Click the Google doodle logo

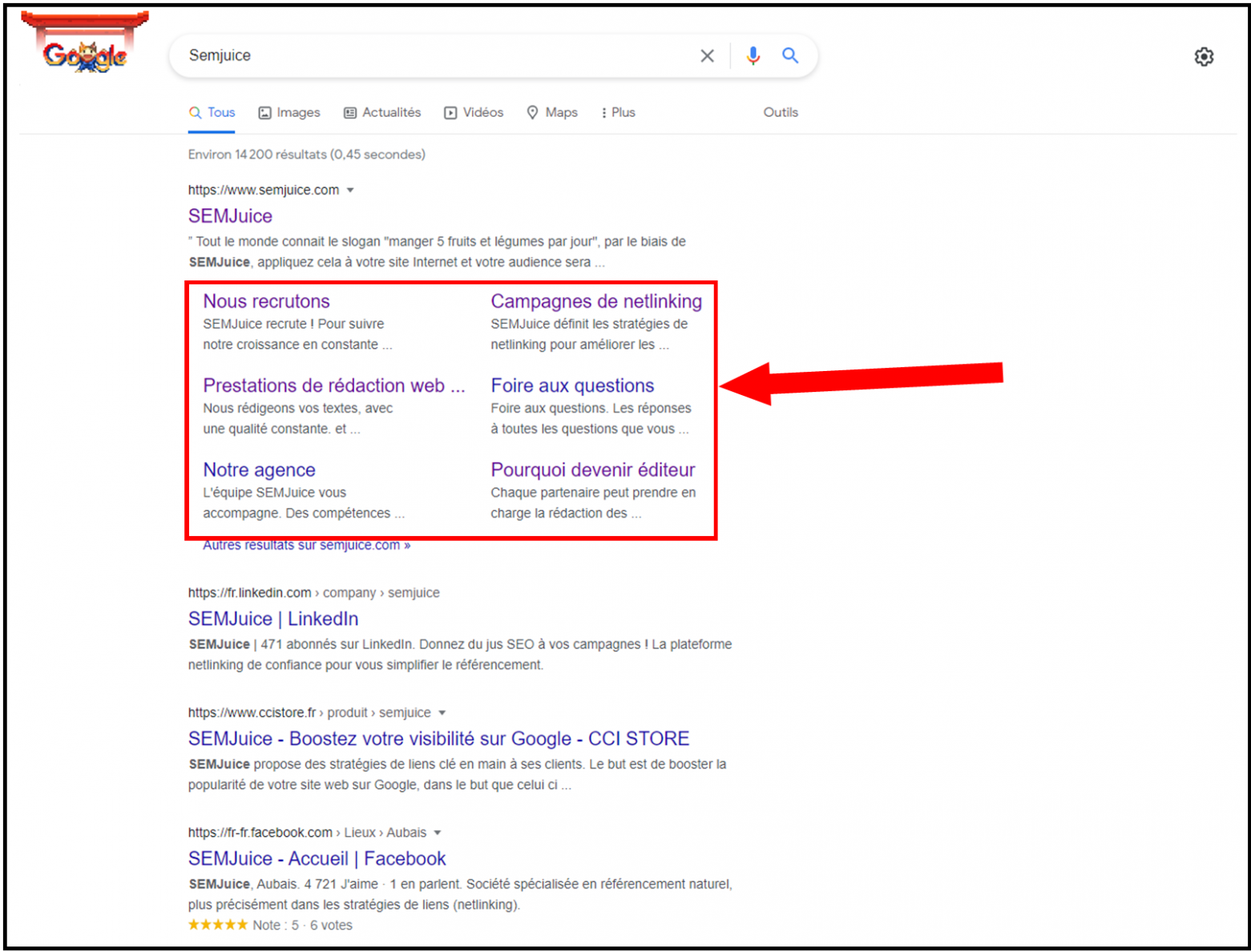(85, 44)
